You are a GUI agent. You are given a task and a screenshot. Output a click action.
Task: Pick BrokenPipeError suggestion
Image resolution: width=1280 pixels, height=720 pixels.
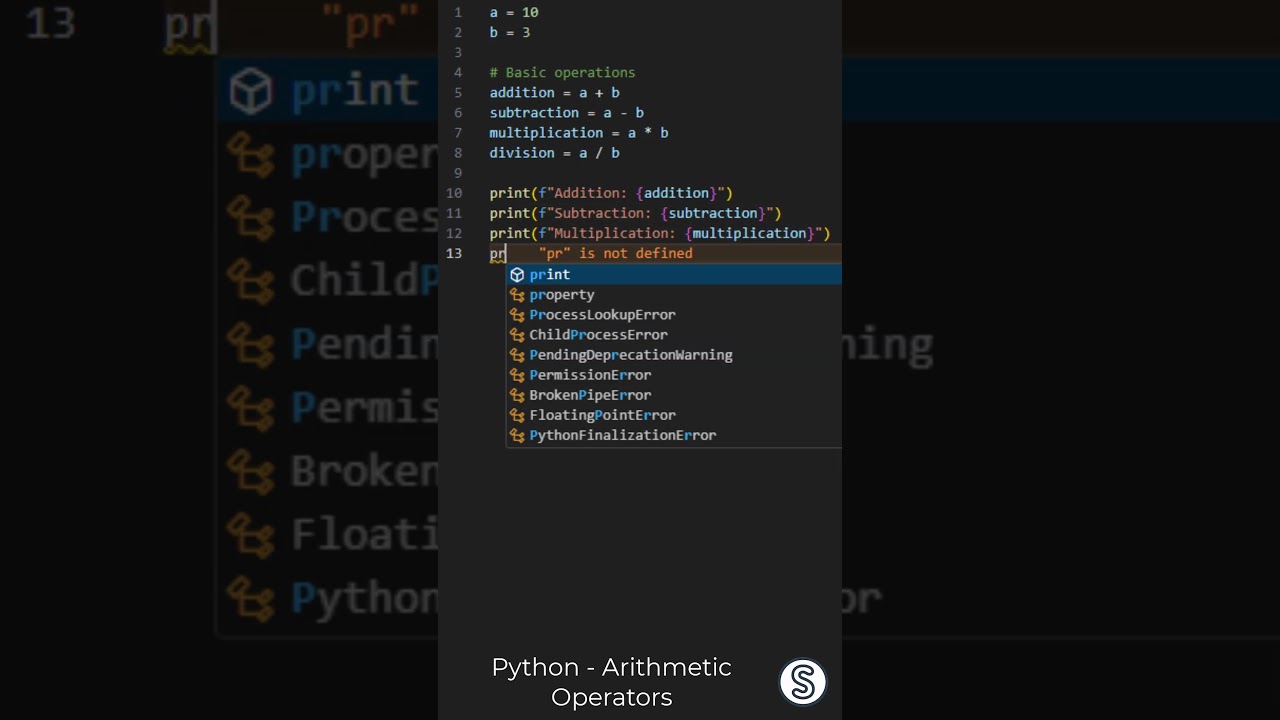(674, 394)
